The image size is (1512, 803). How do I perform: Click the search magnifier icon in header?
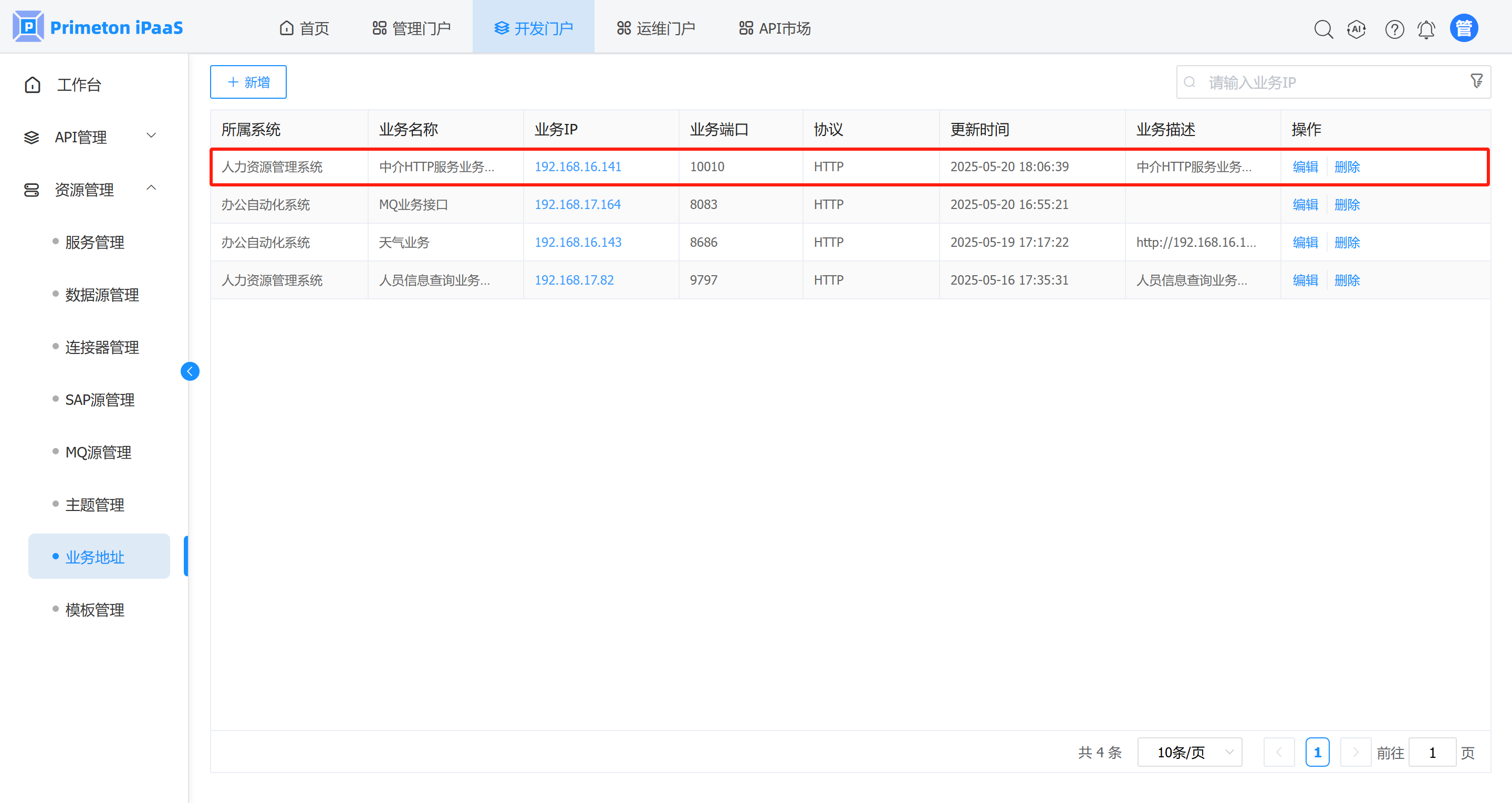[1323, 29]
